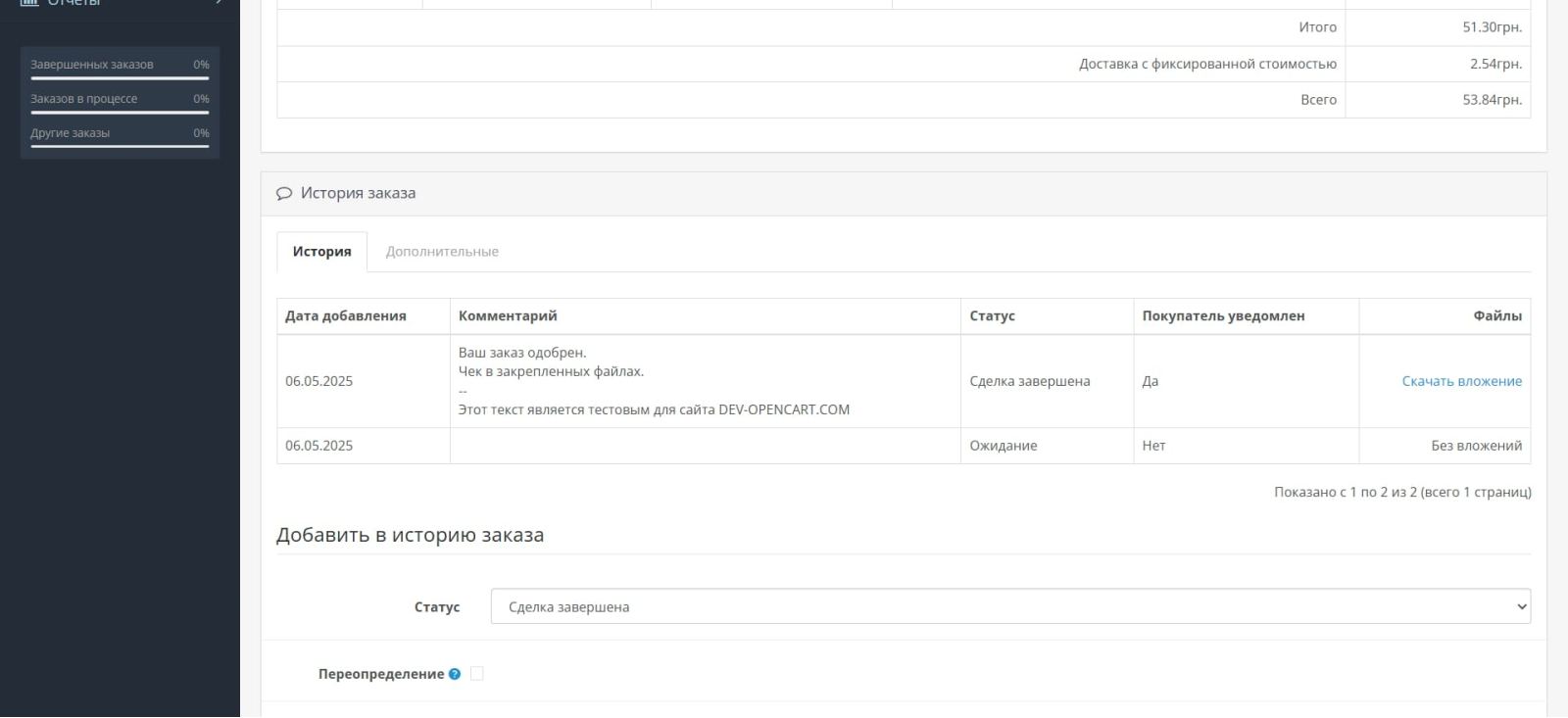Image resolution: width=1568 pixels, height=718 pixels.
Task: Switch to the История tab
Action: coord(321,252)
